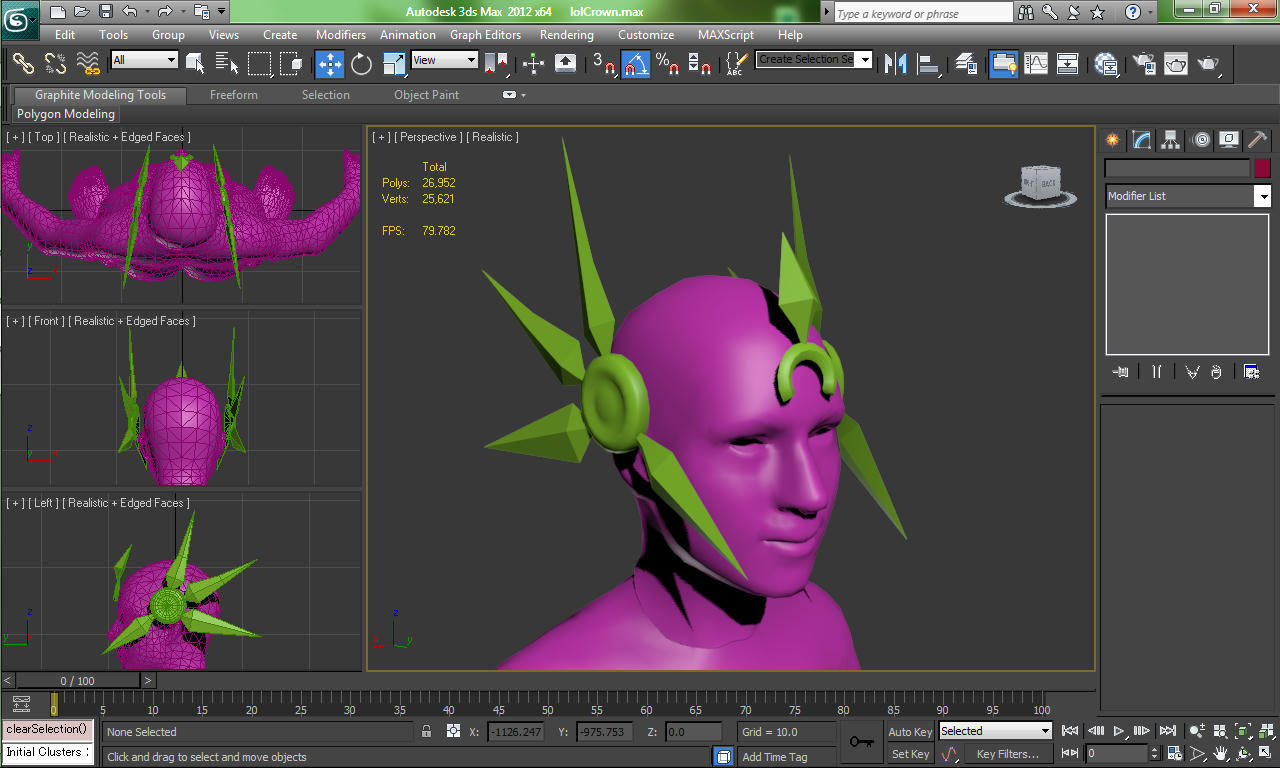Activate the Select Object tool
The image size is (1280, 768).
click(x=195, y=63)
